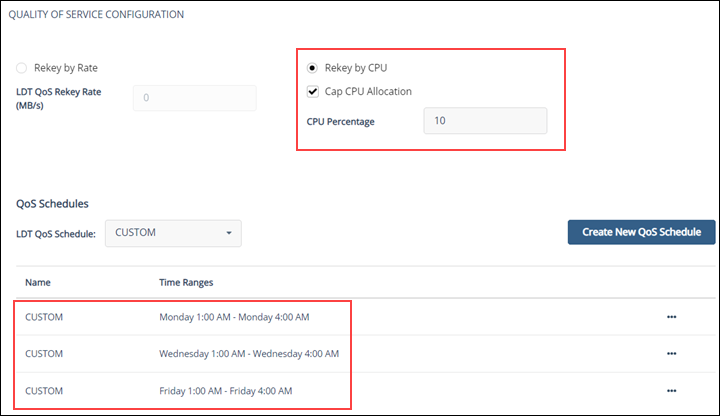
Task: Select the Monday 1:00 AM time range
Action: [x=234, y=317]
